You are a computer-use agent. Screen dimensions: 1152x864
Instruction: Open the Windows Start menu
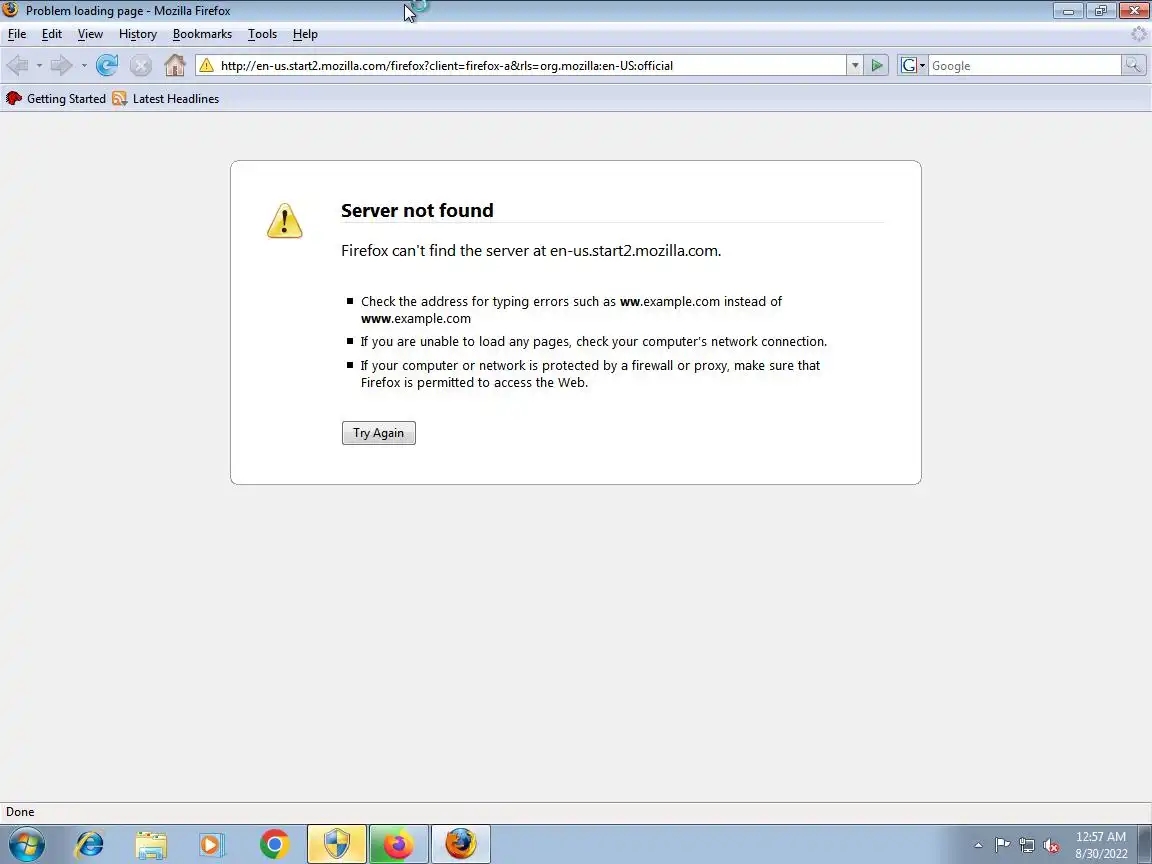(26, 844)
